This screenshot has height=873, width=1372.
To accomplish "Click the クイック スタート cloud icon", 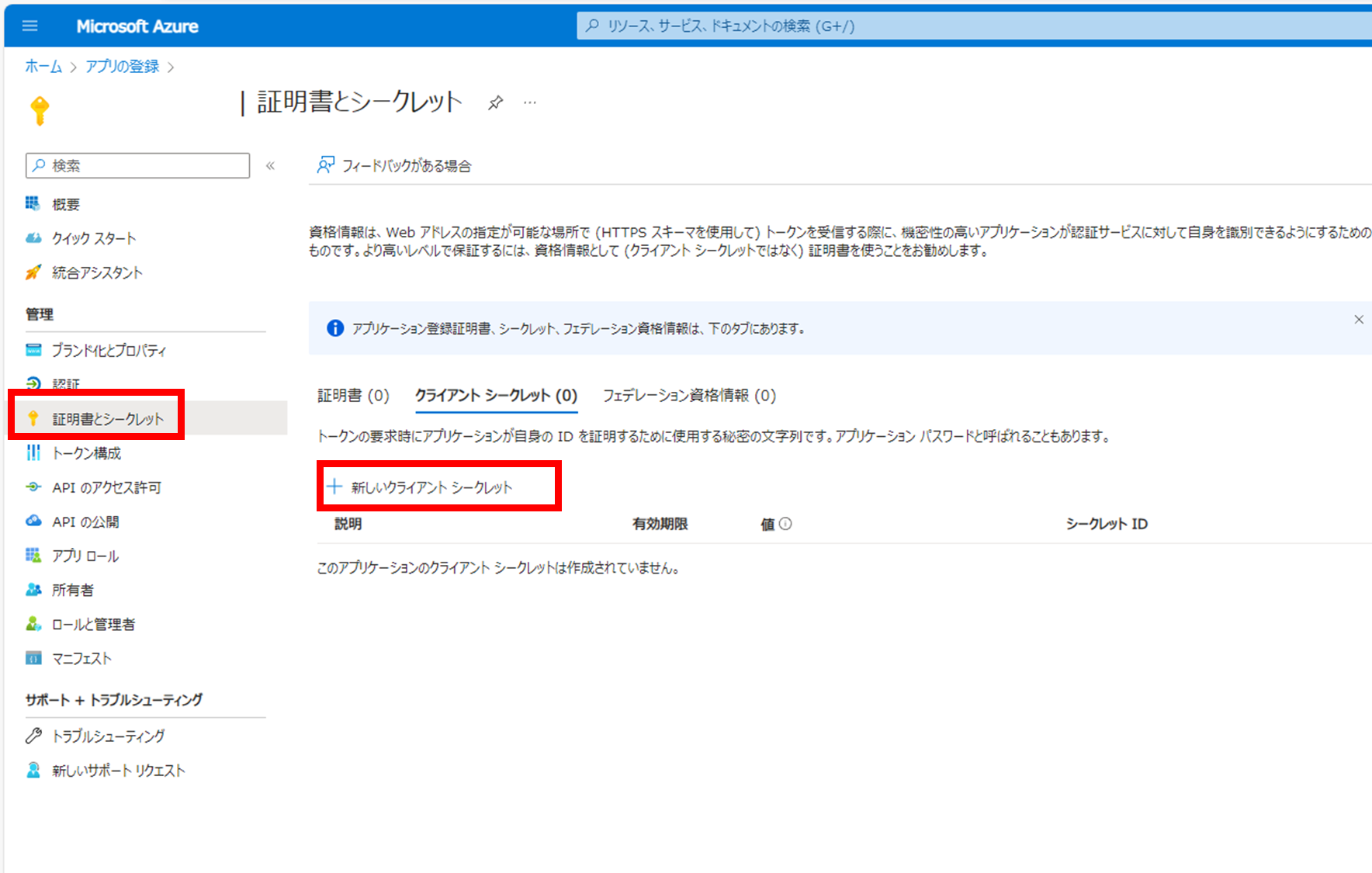I will pyautogui.click(x=33, y=238).
